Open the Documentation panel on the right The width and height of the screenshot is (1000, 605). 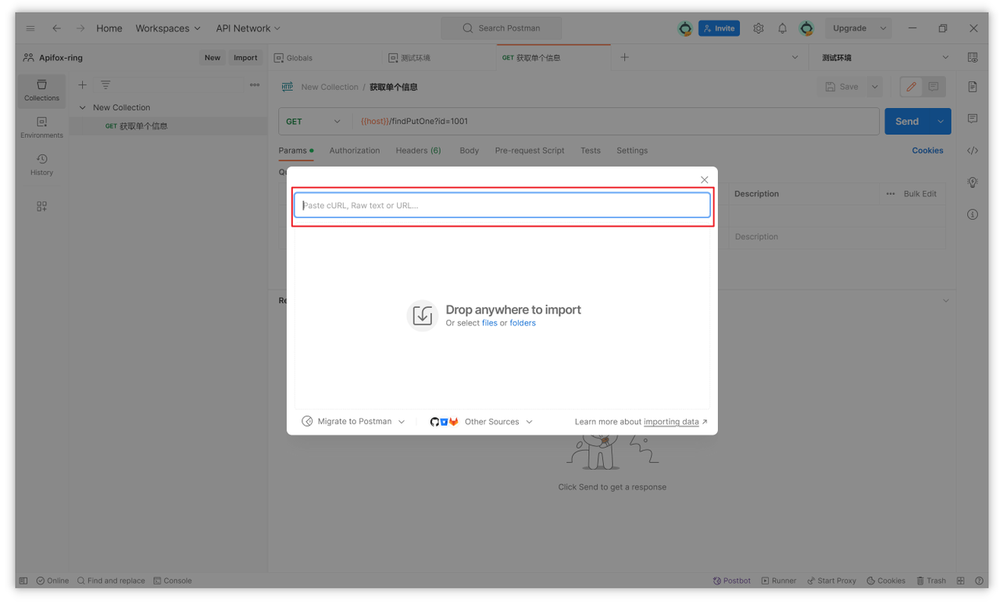coord(972,87)
